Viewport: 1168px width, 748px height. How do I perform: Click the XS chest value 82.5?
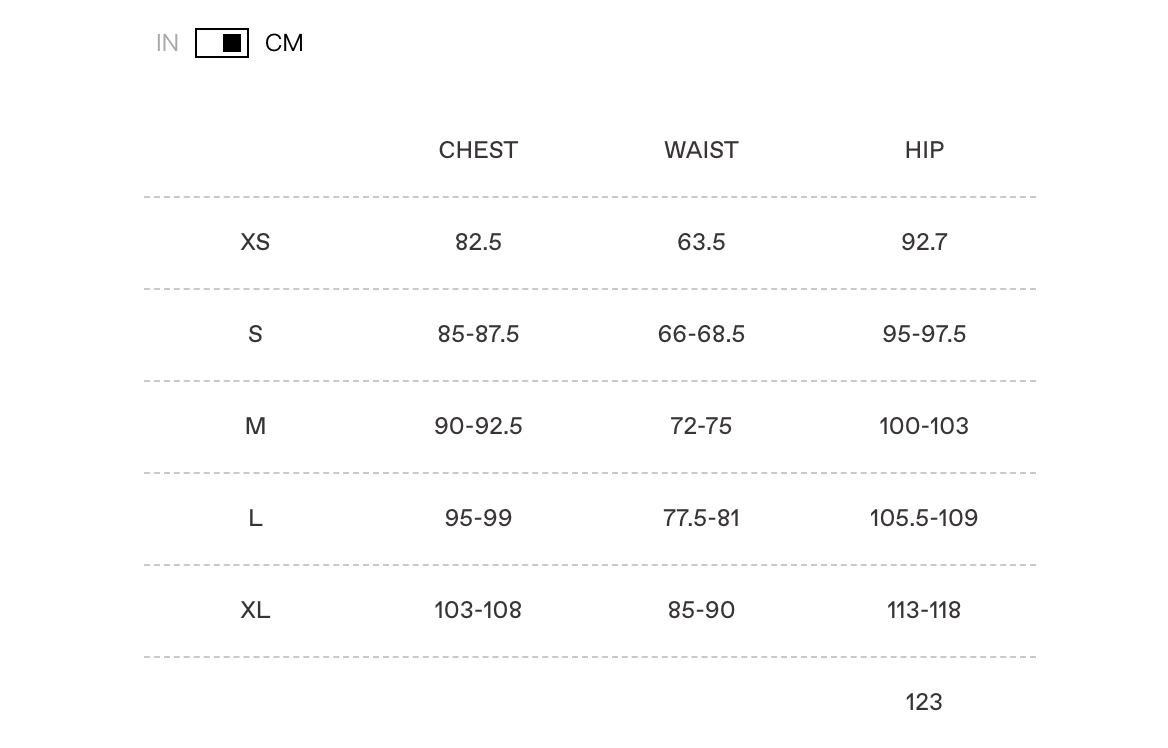click(478, 242)
